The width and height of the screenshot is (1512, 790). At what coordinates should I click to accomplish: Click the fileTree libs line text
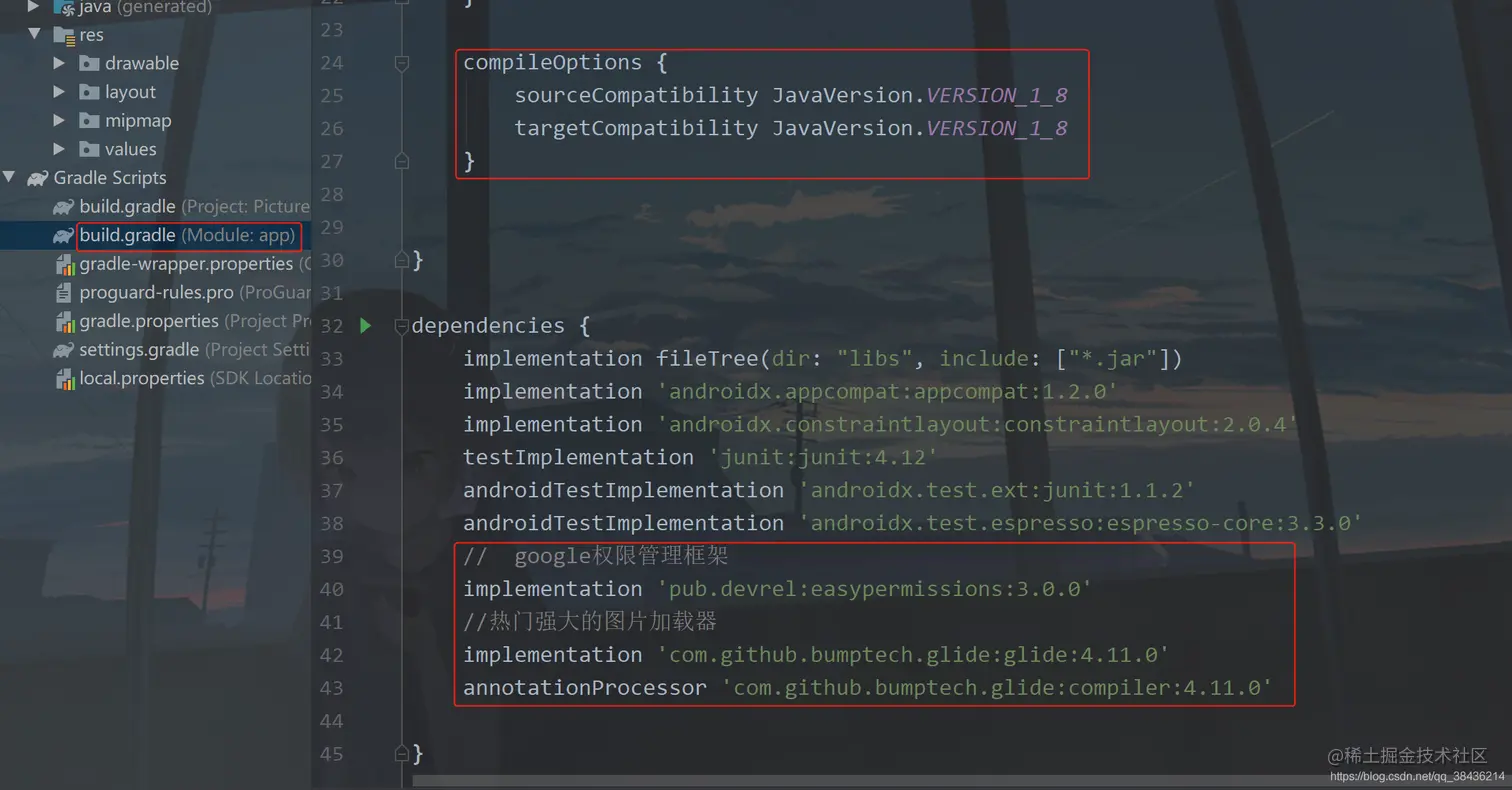point(823,358)
